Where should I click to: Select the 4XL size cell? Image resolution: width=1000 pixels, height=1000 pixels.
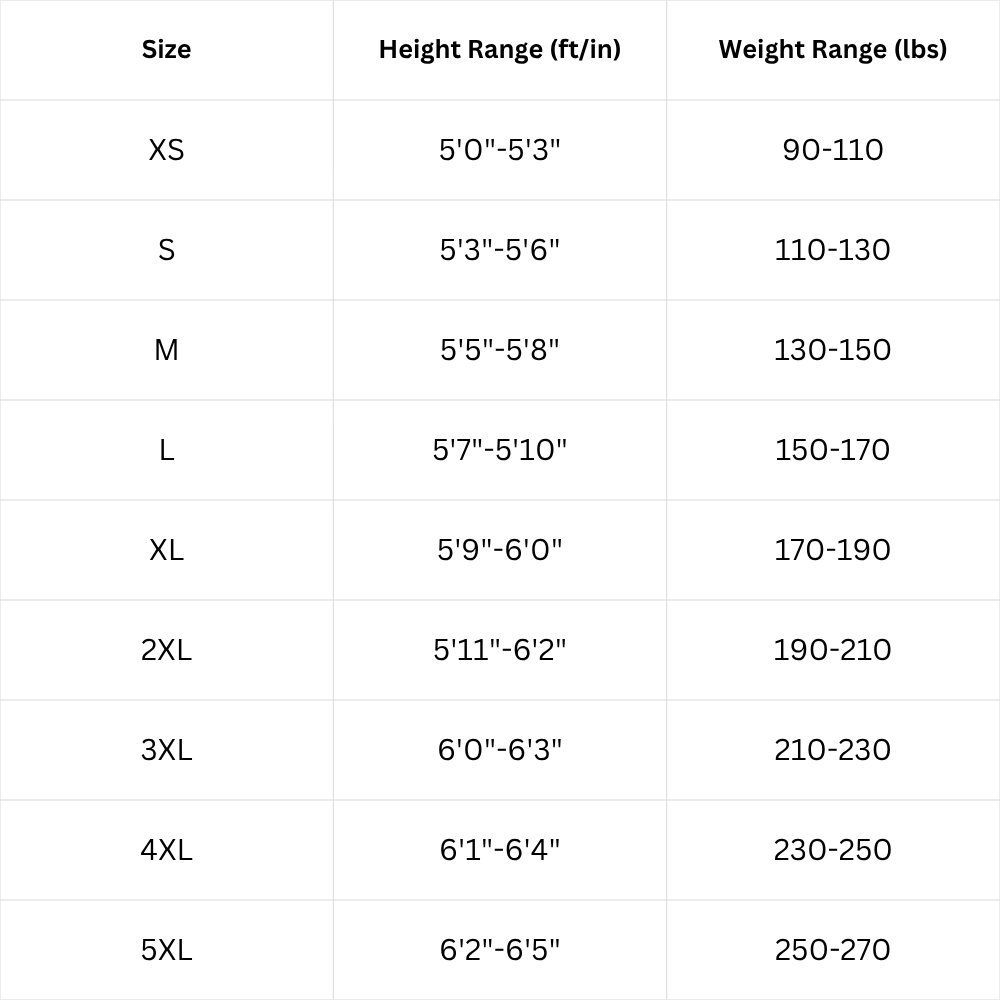coord(166,850)
